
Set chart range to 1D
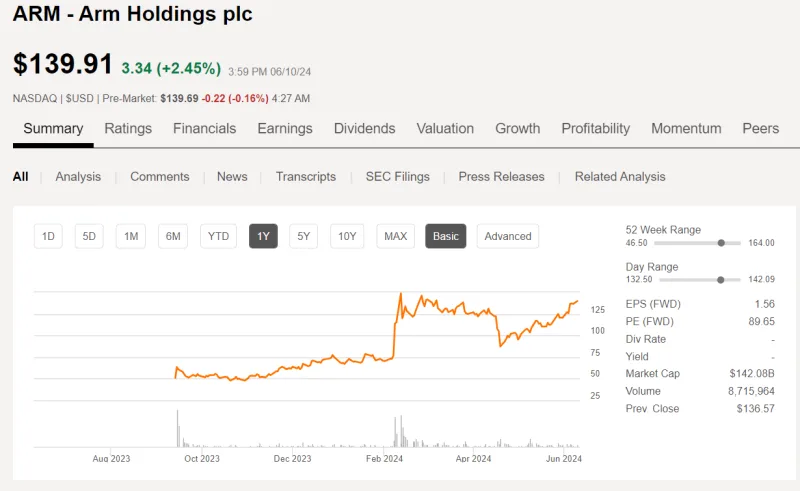(x=48, y=236)
